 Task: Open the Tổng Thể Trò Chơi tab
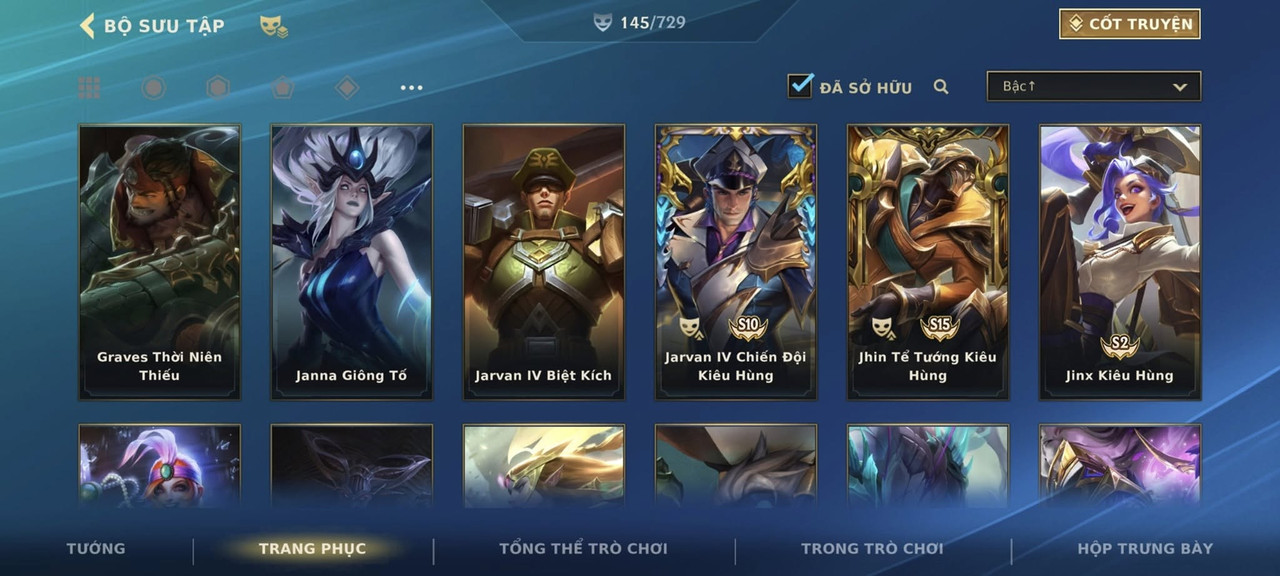[583, 548]
